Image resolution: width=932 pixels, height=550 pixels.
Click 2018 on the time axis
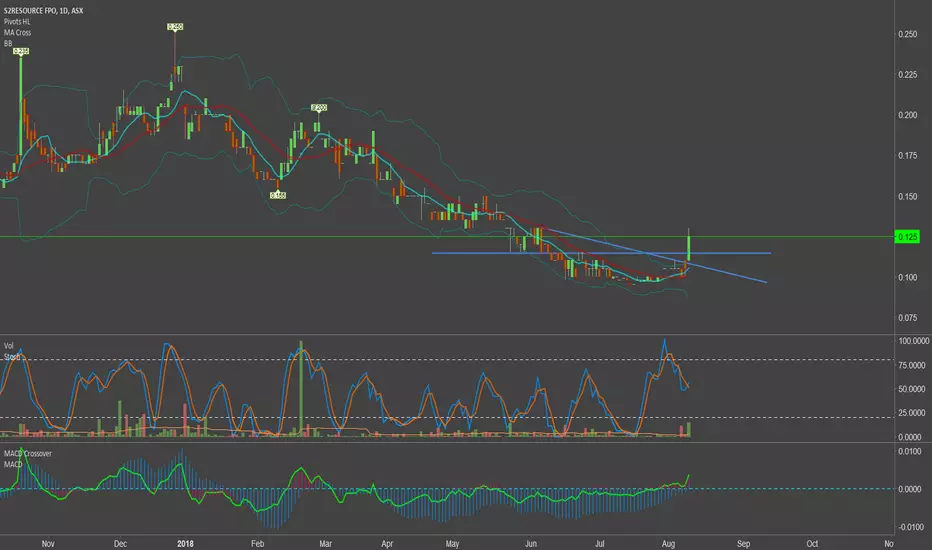click(185, 543)
